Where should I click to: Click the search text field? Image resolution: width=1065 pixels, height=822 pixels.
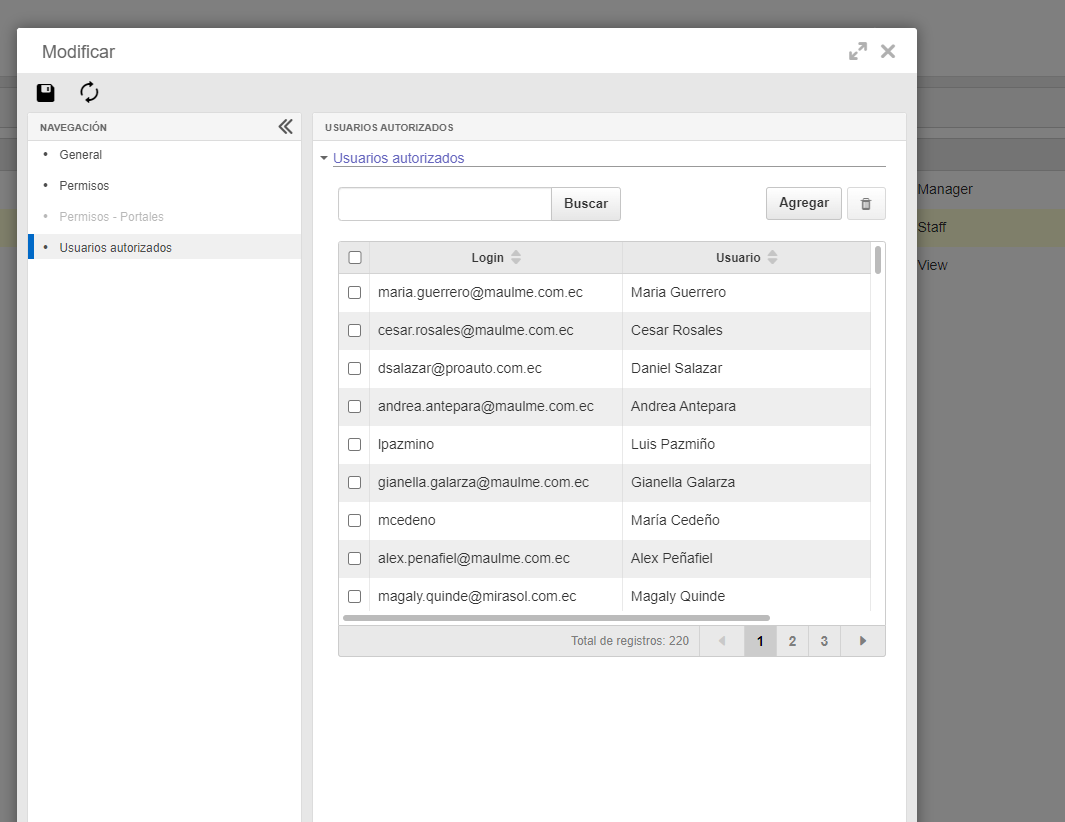[445, 204]
